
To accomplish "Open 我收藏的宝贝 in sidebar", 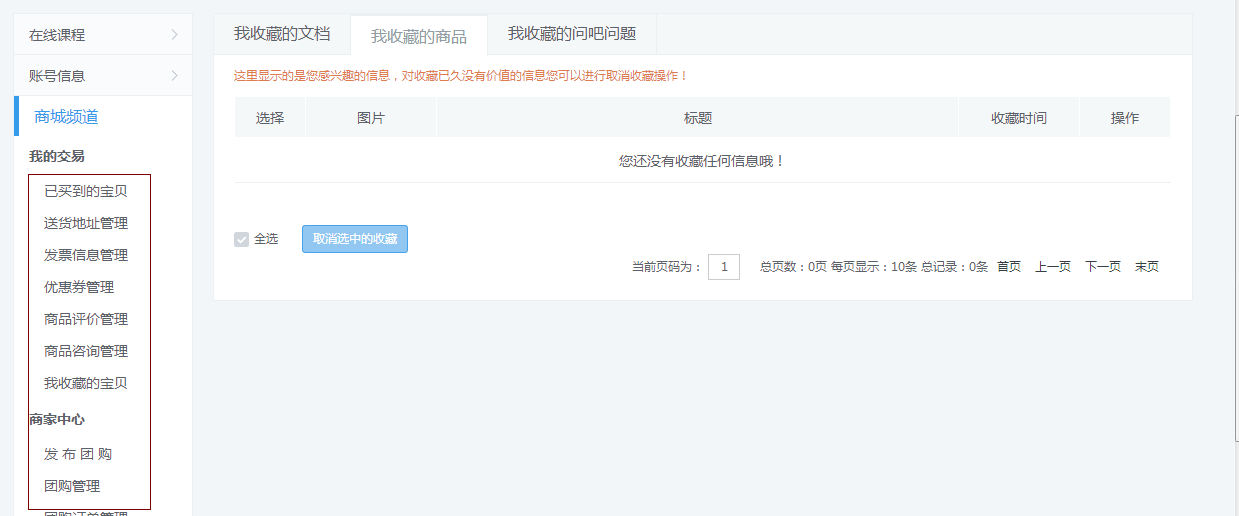I will [86, 383].
